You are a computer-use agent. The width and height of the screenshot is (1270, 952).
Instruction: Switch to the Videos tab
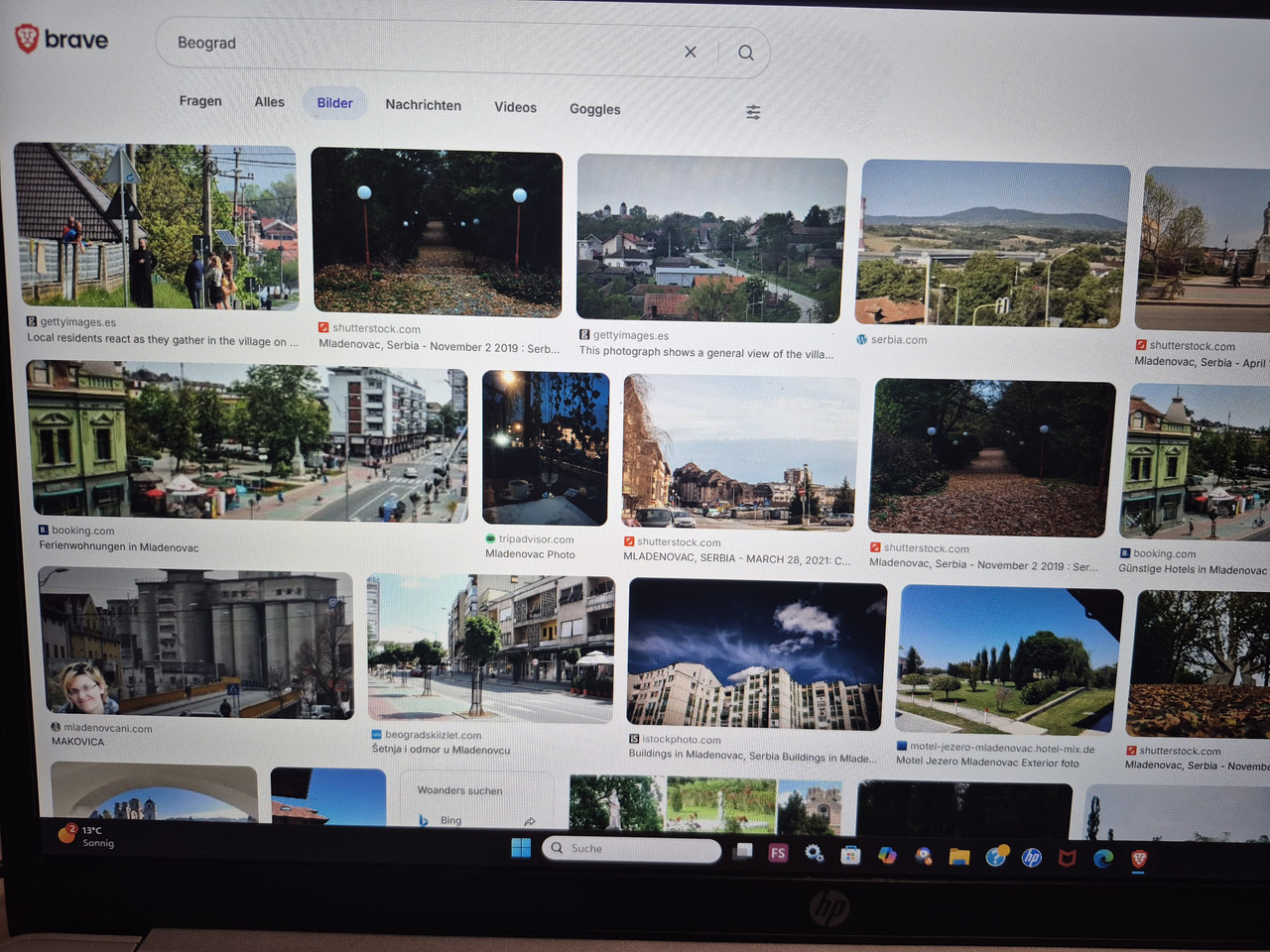click(x=515, y=107)
